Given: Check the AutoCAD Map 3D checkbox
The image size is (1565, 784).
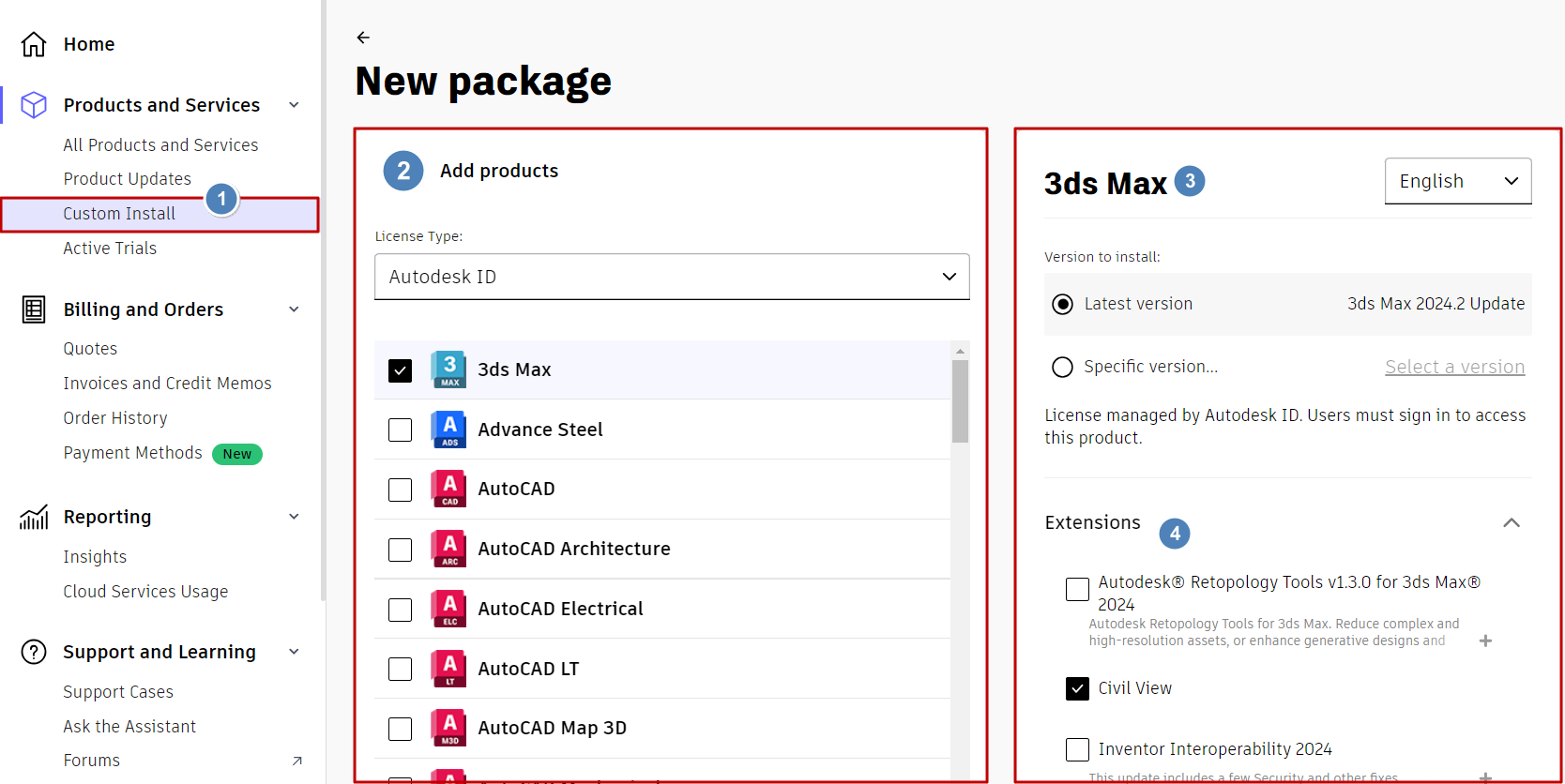Looking at the screenshot, I should click(x=401, y=729).
